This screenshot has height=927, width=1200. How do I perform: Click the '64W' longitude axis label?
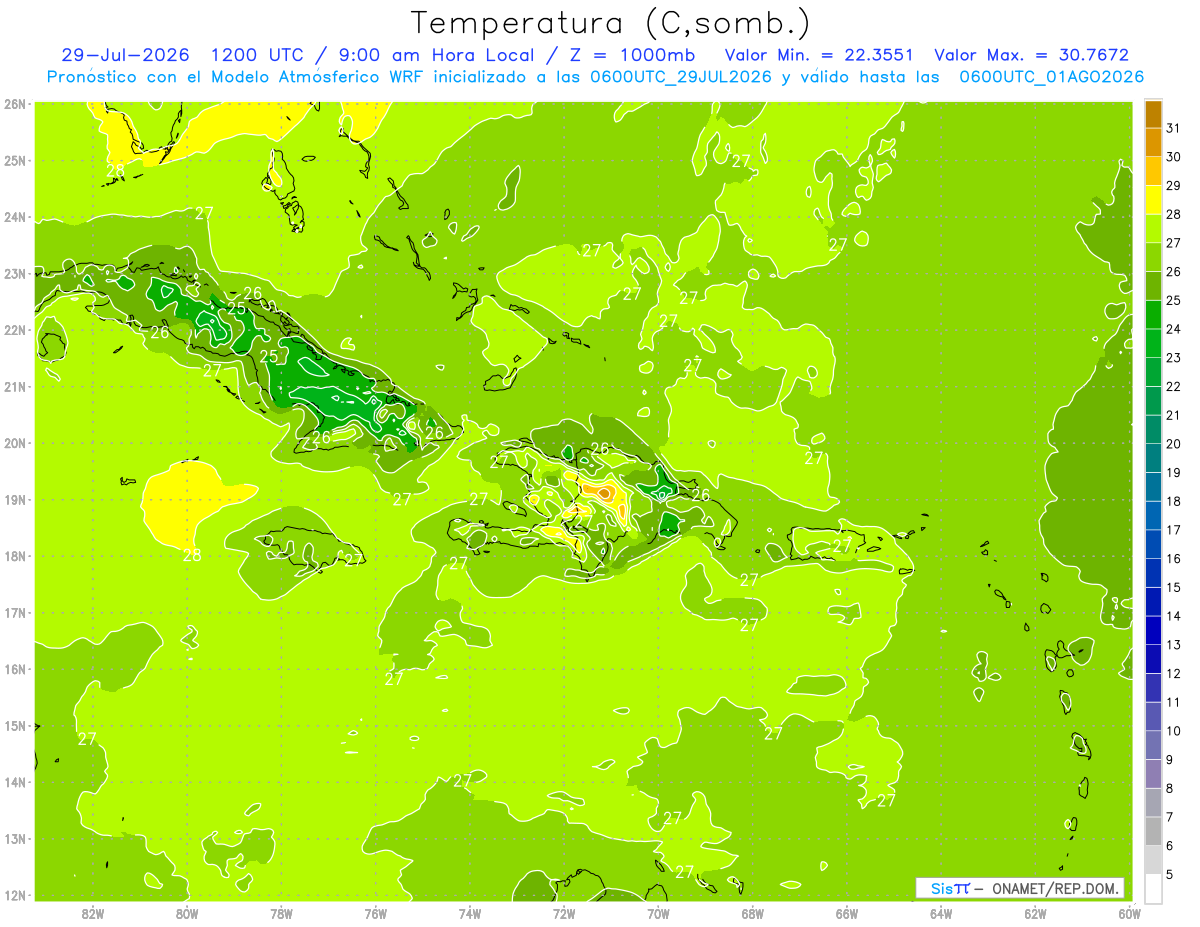941,913
